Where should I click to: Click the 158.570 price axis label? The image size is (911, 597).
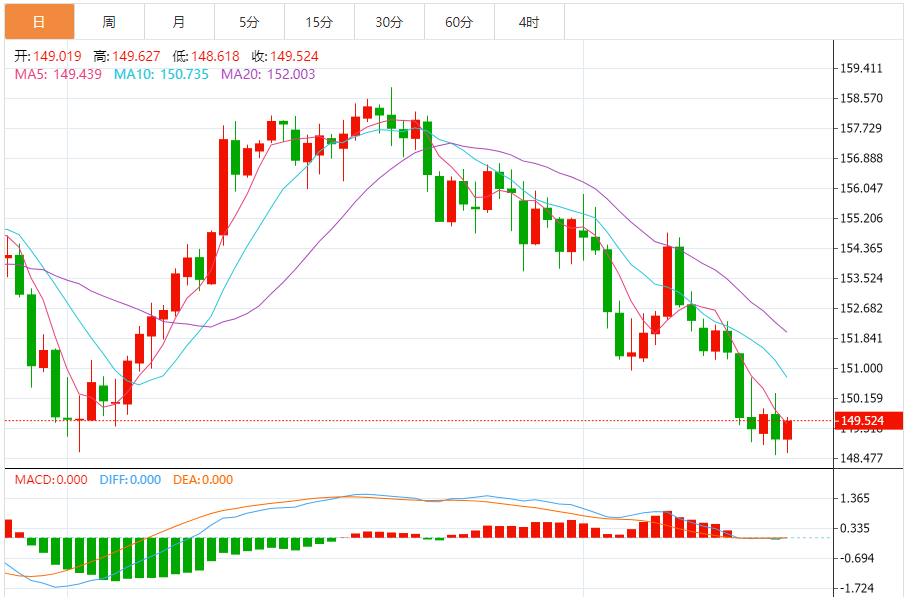tap(861, 98)
